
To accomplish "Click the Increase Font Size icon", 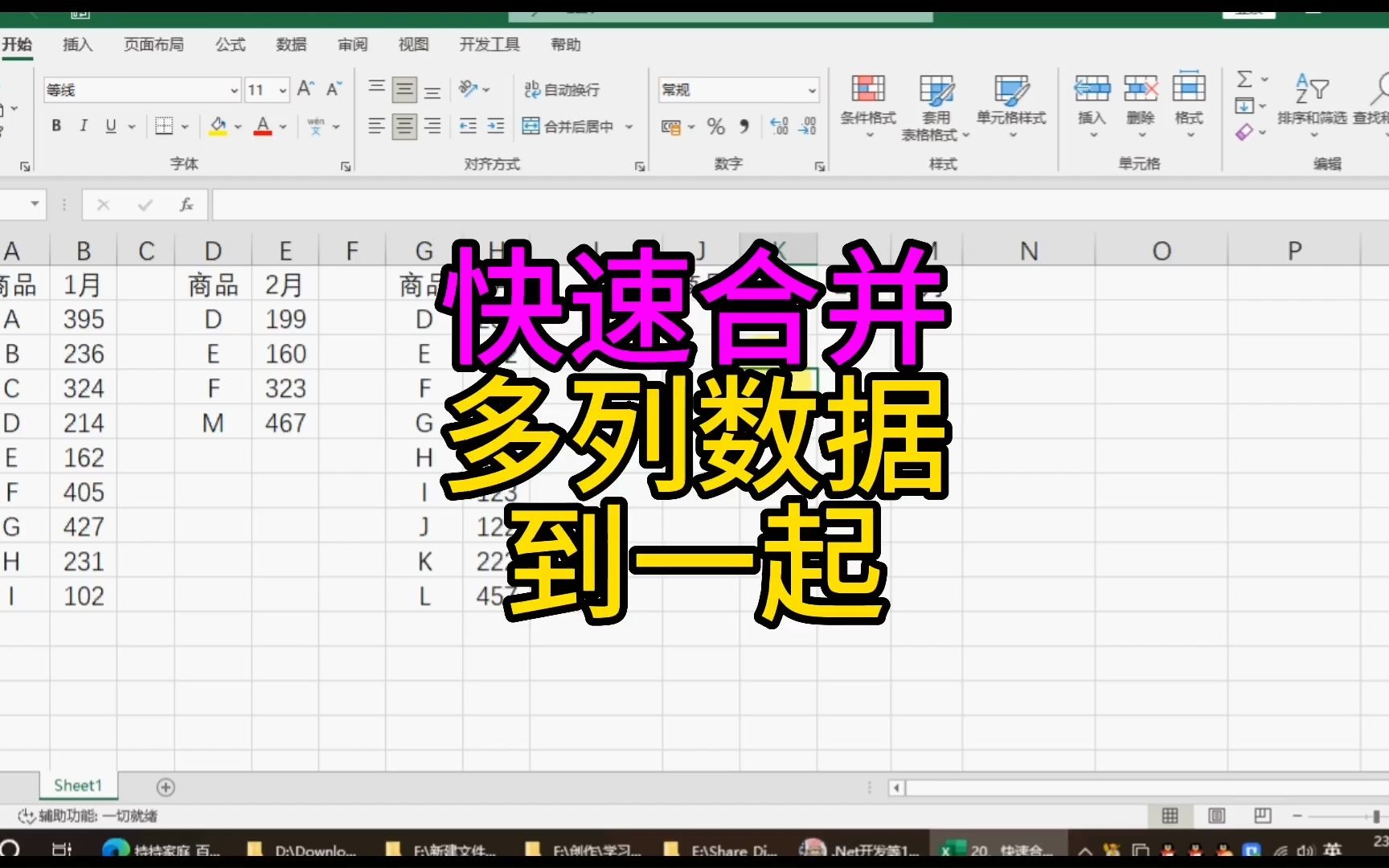I will point(305,89).
